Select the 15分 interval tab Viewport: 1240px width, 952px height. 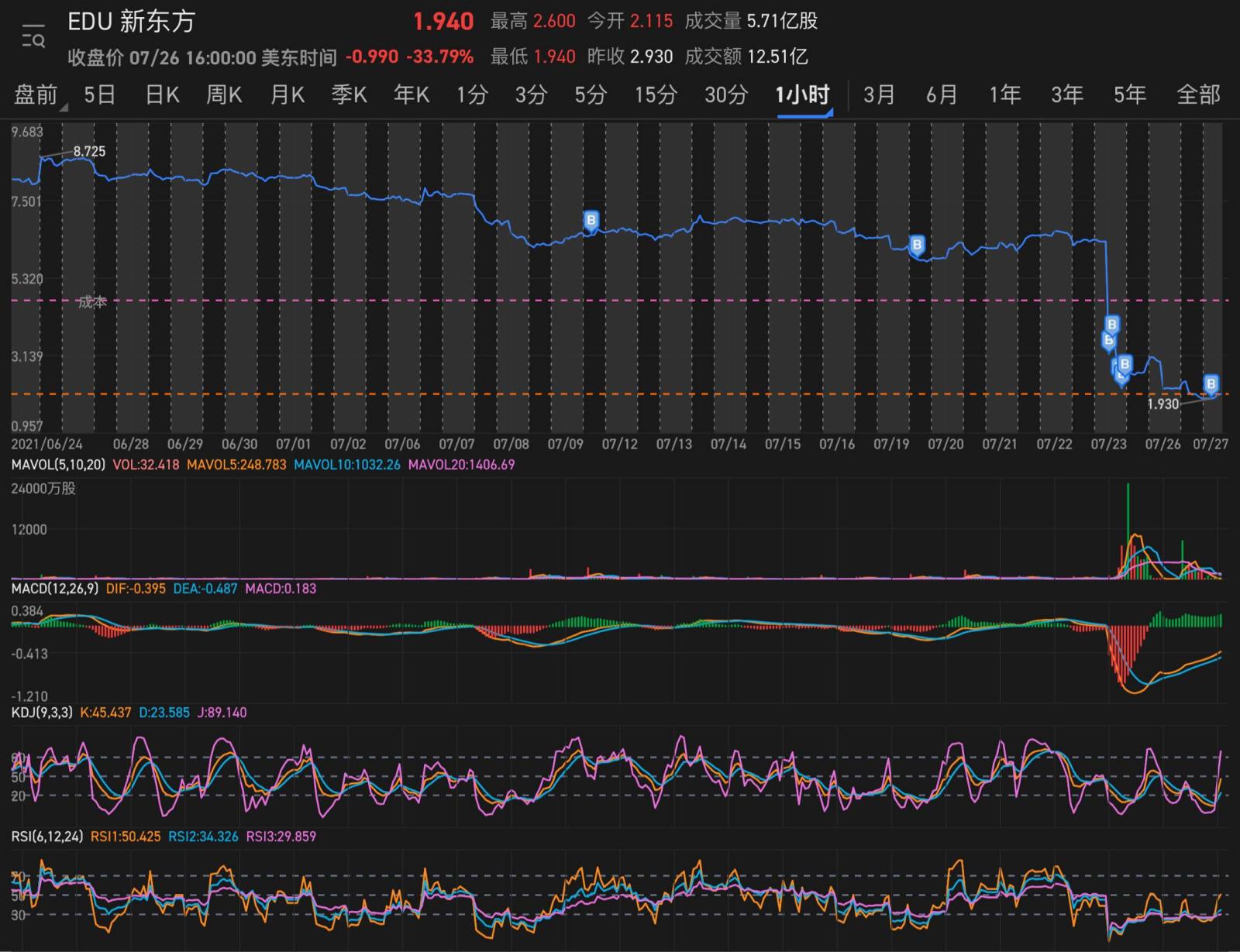click(656, 95)
